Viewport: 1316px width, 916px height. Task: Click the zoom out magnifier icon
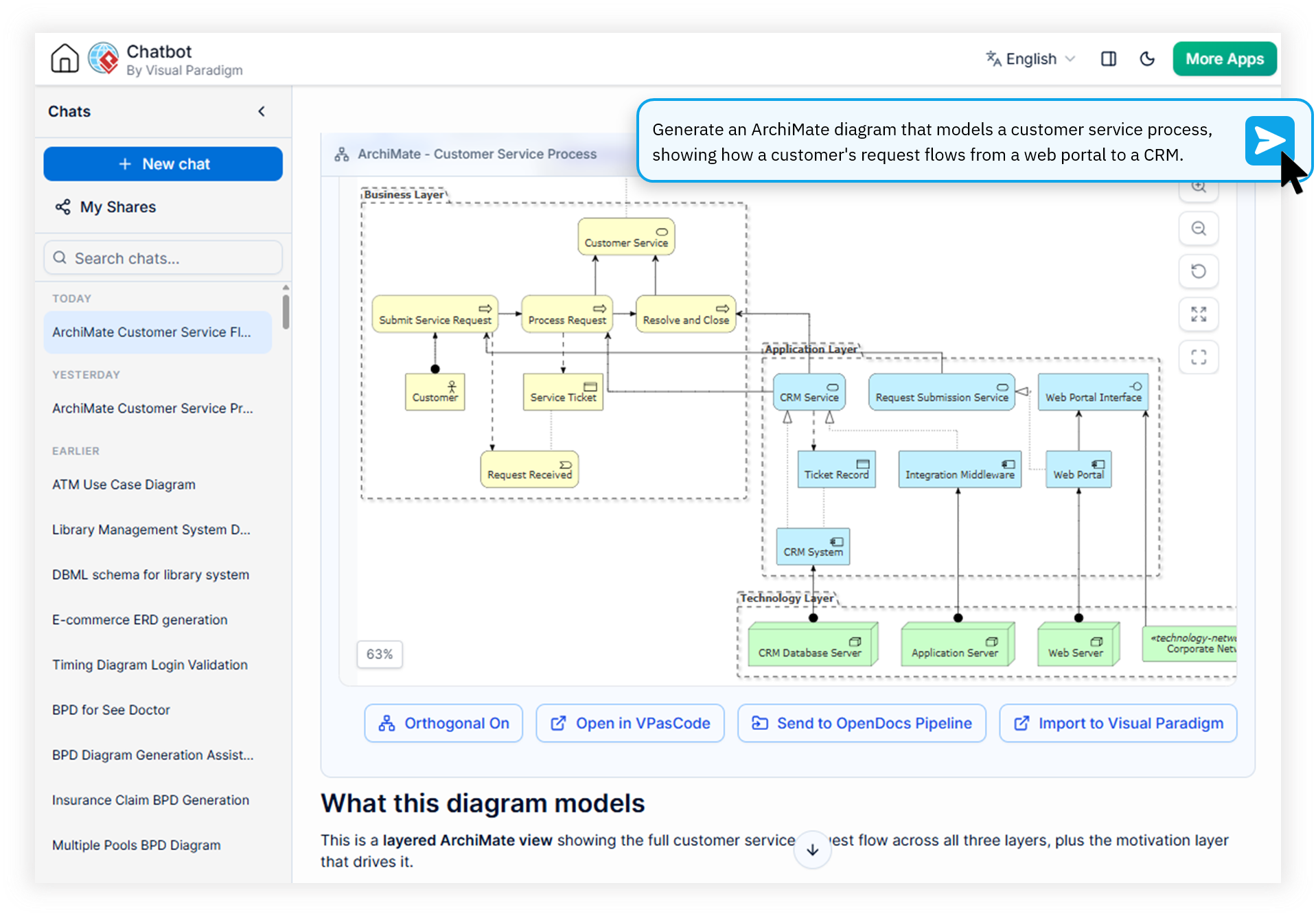click(1199, 229)
